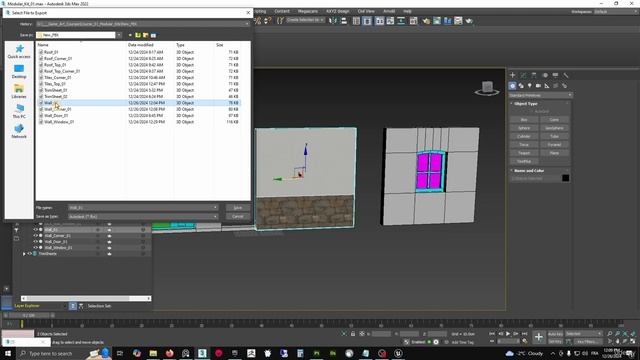This screenshot has width=640, height=360.
Task: Open the view menu icon in dialog
Action: (x=153, y=35)
